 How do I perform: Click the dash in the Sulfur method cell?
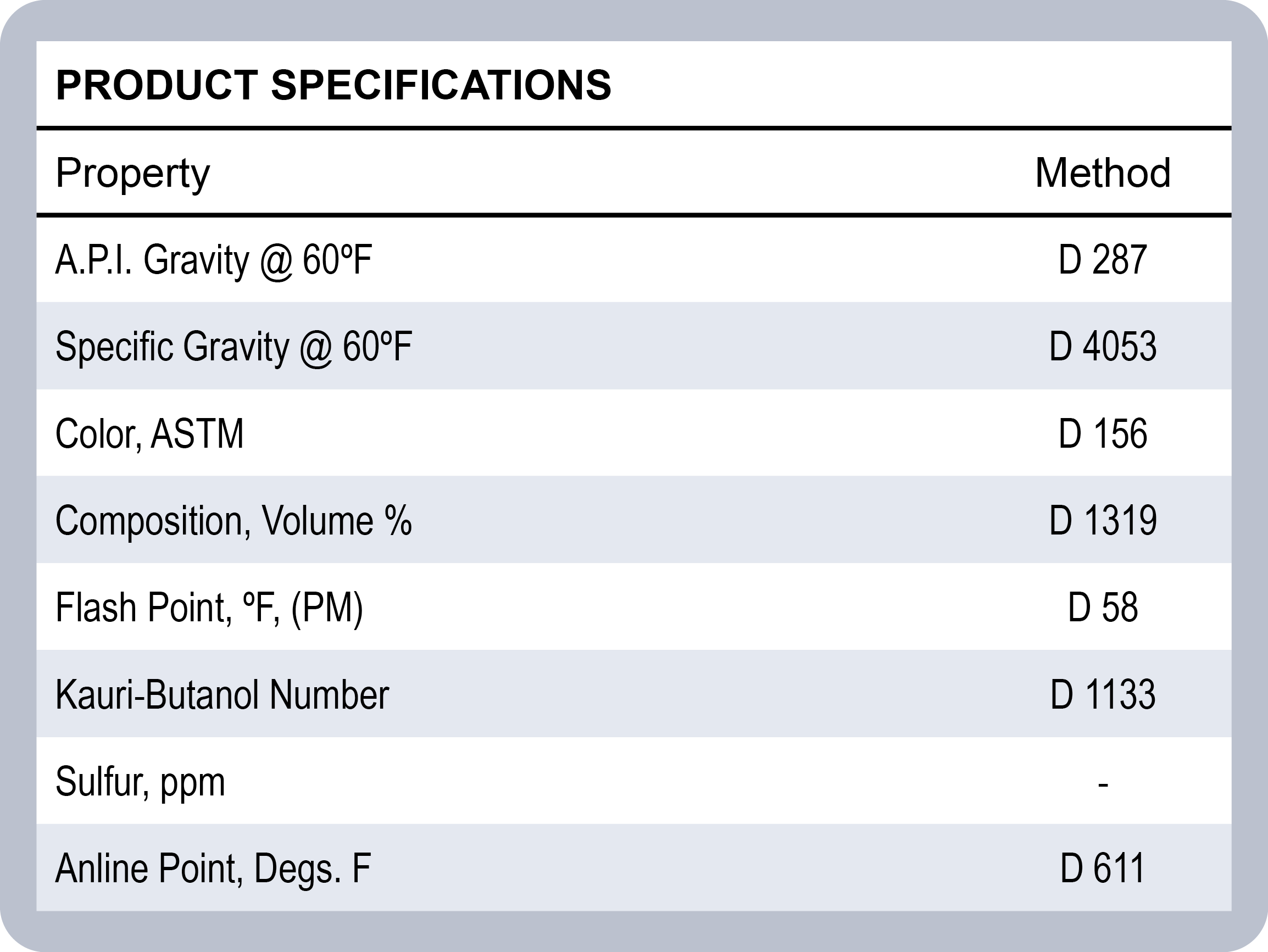click(x=1103, y=783)
